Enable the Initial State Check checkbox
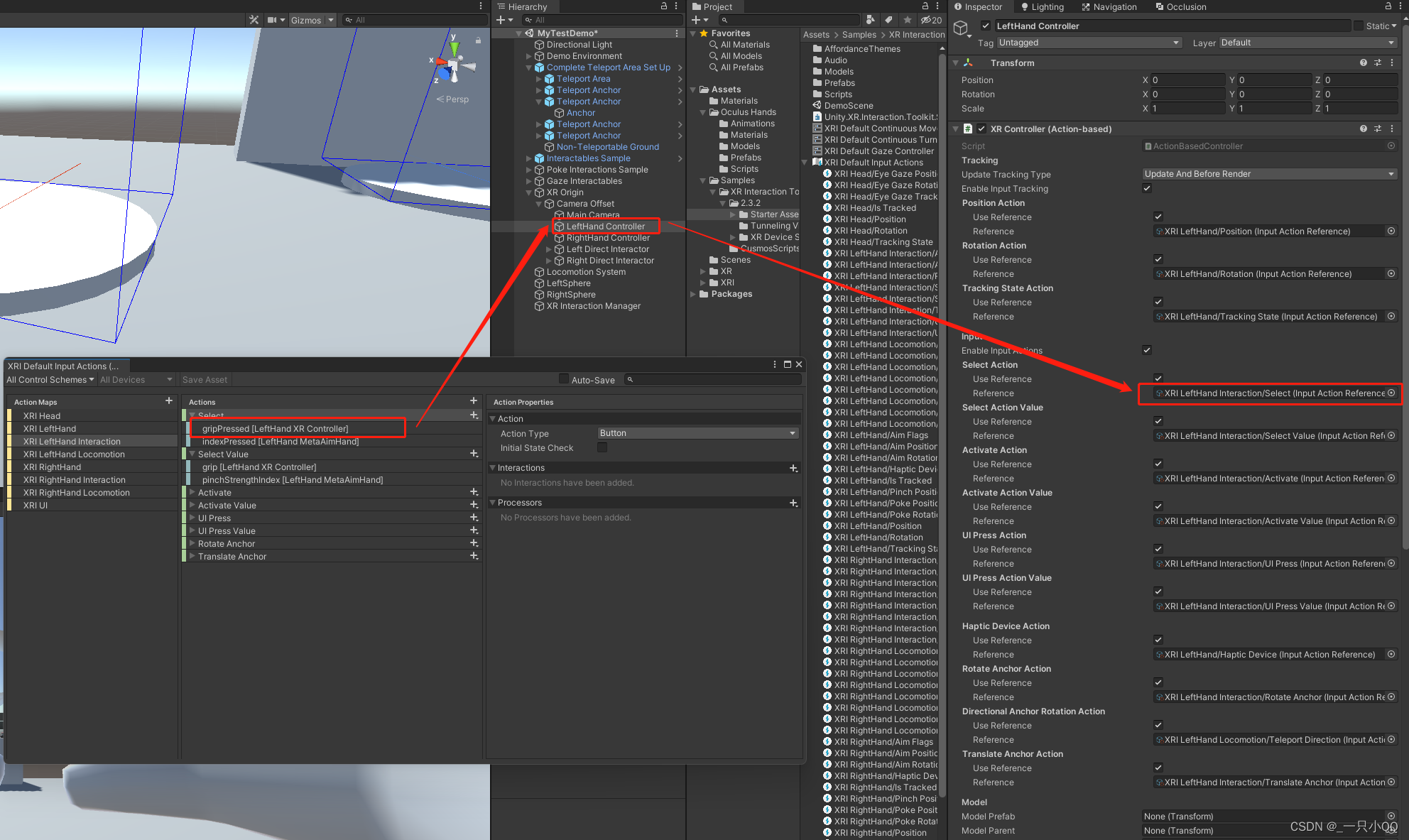The image size is (1409, 840). [602, 447]
